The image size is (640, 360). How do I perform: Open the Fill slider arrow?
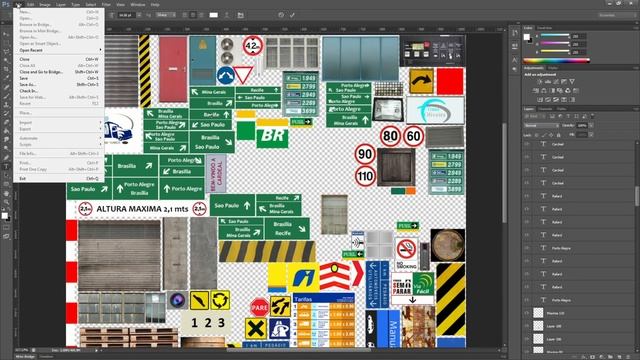[x=591, y=135]
